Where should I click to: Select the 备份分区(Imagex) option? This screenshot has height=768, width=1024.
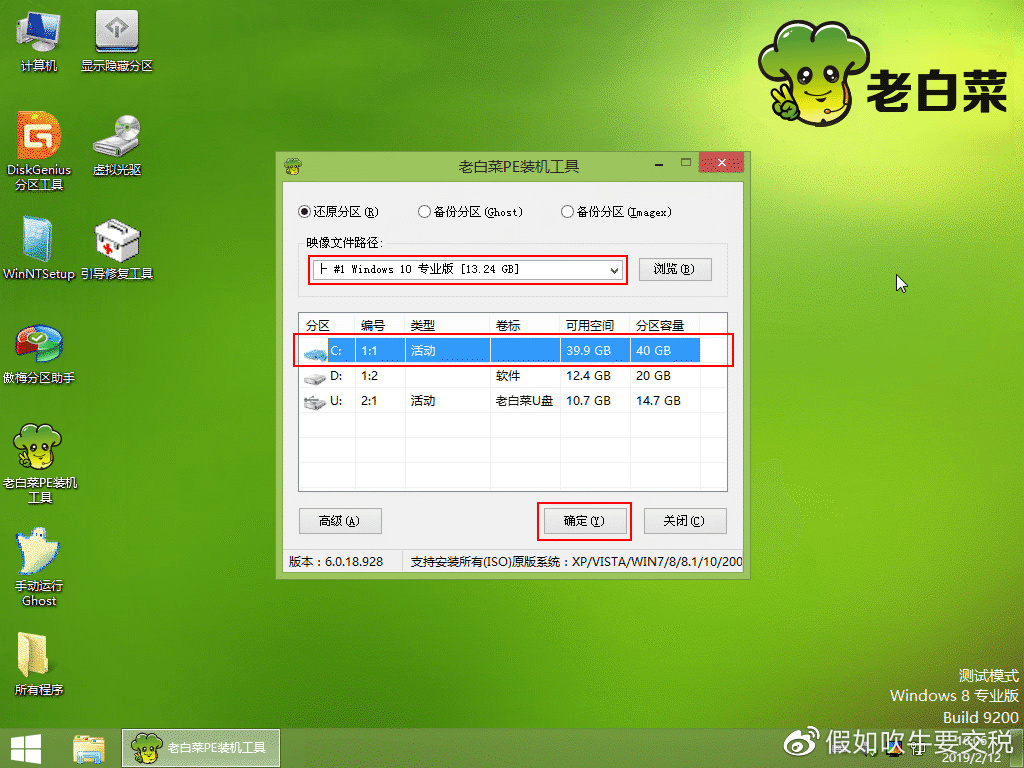coord(564,212)
